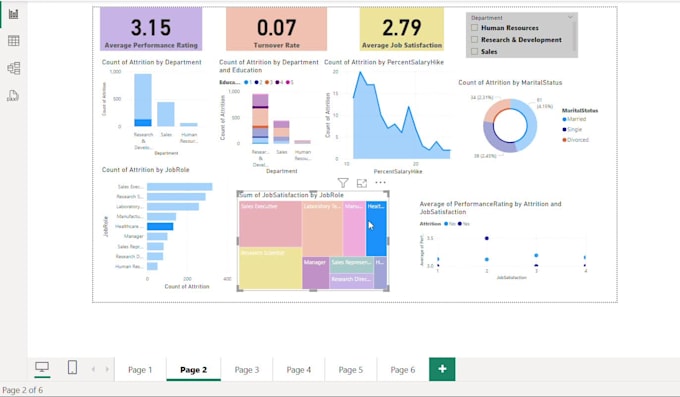Go to Page 4 tab
Screen dimensions: 680x397
[x=299, y=370]
